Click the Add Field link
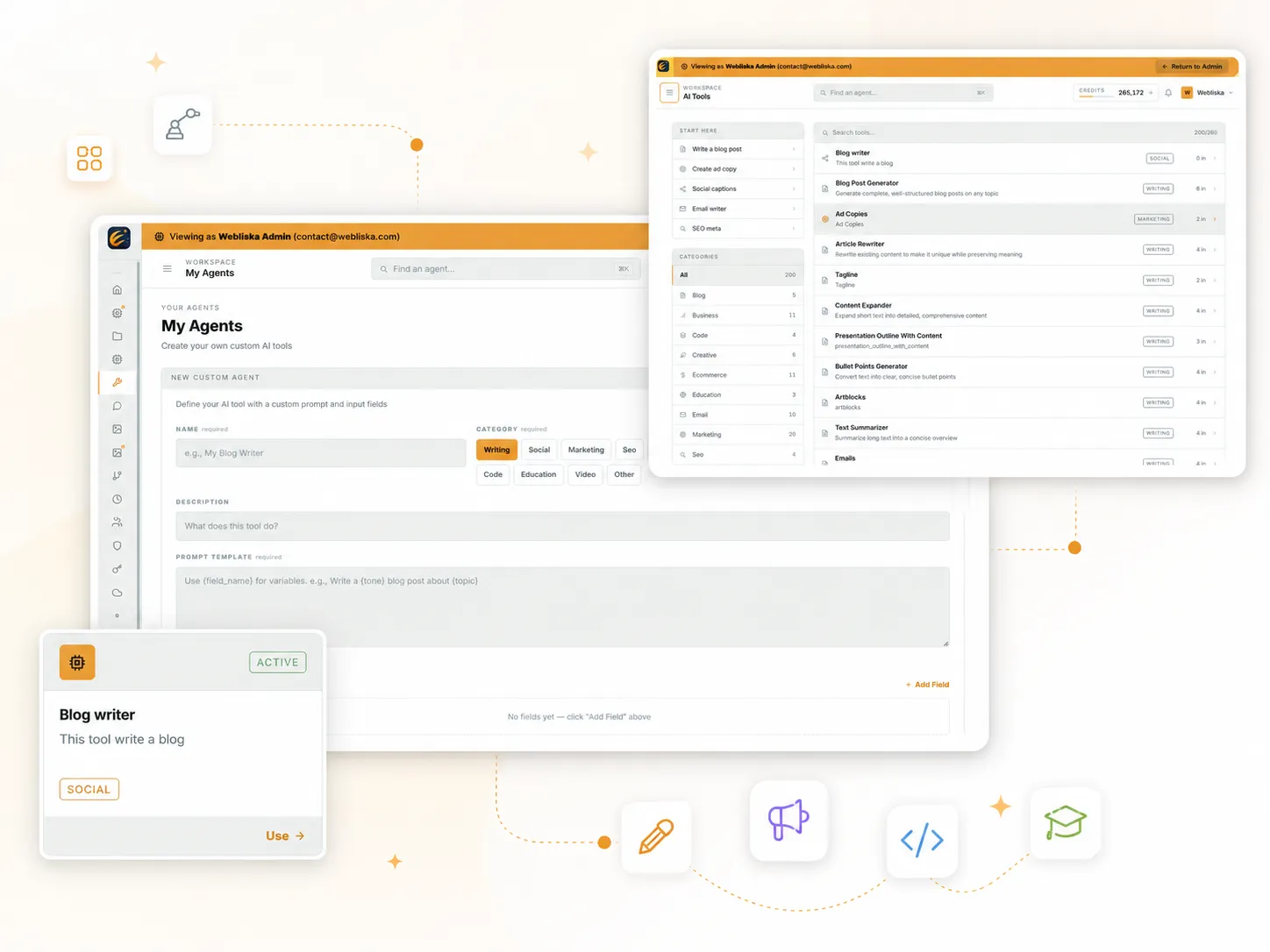Image resolution: width=1270 pixels, height=952 pixels. pyautogui.click(x=927, y=685)
